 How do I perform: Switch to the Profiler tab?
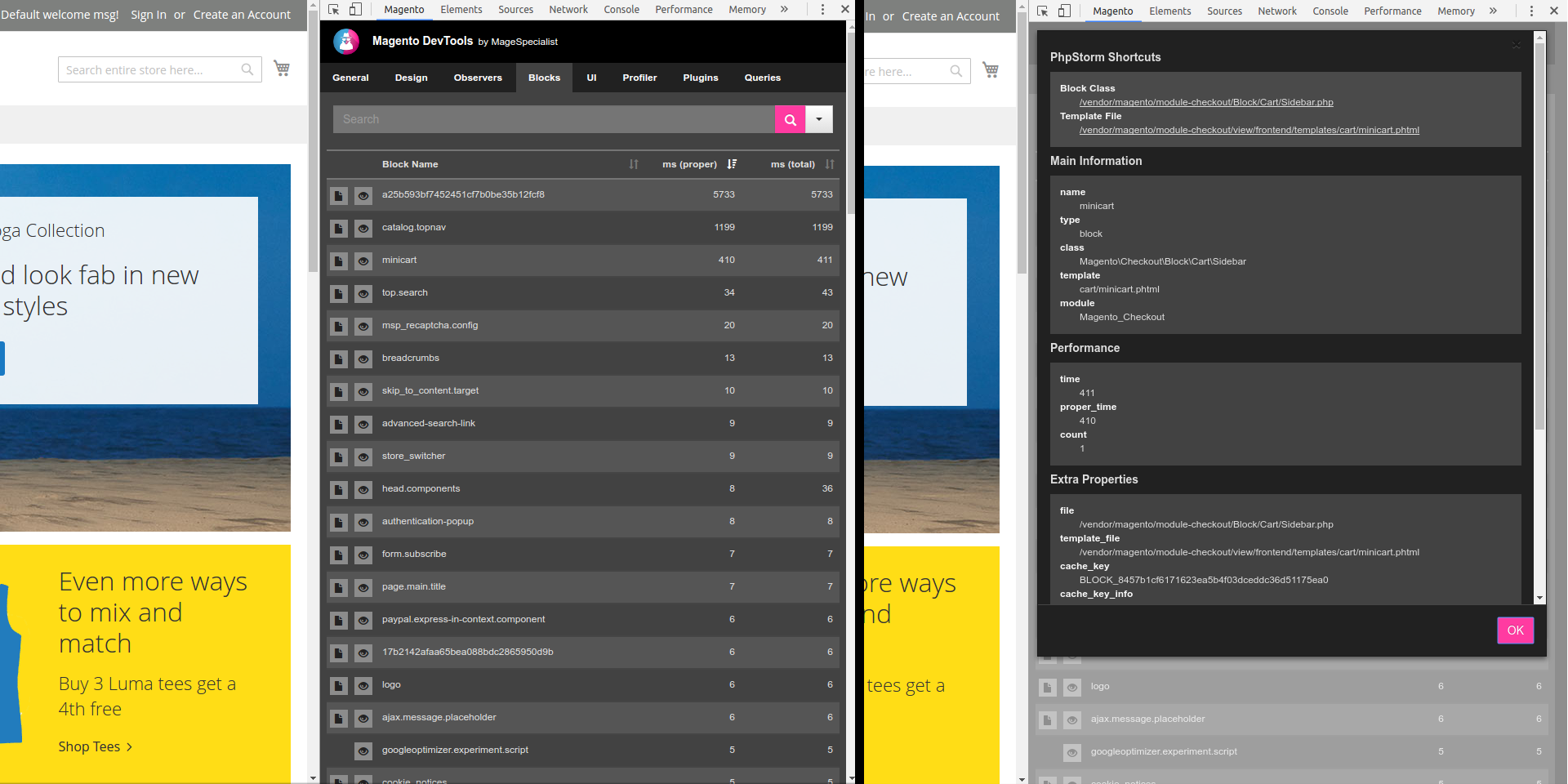coord(639,78)
